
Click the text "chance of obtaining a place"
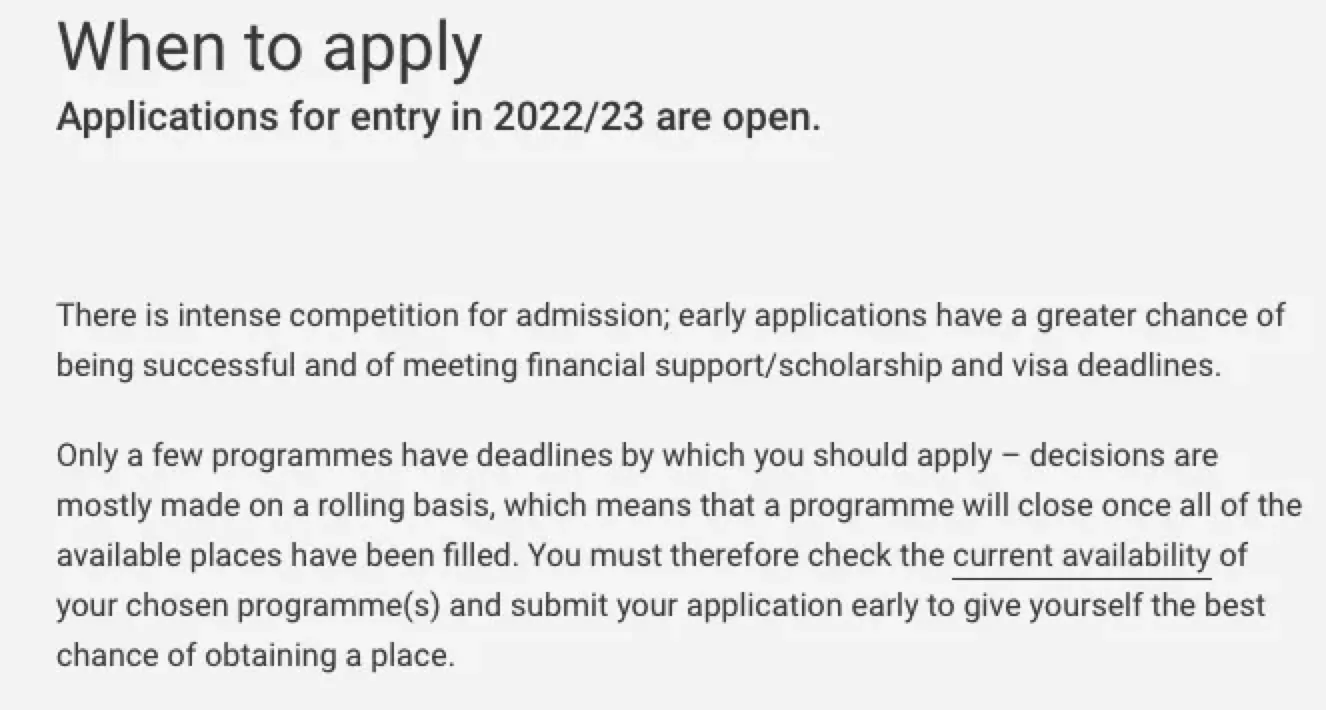click(x=255, y=656)
